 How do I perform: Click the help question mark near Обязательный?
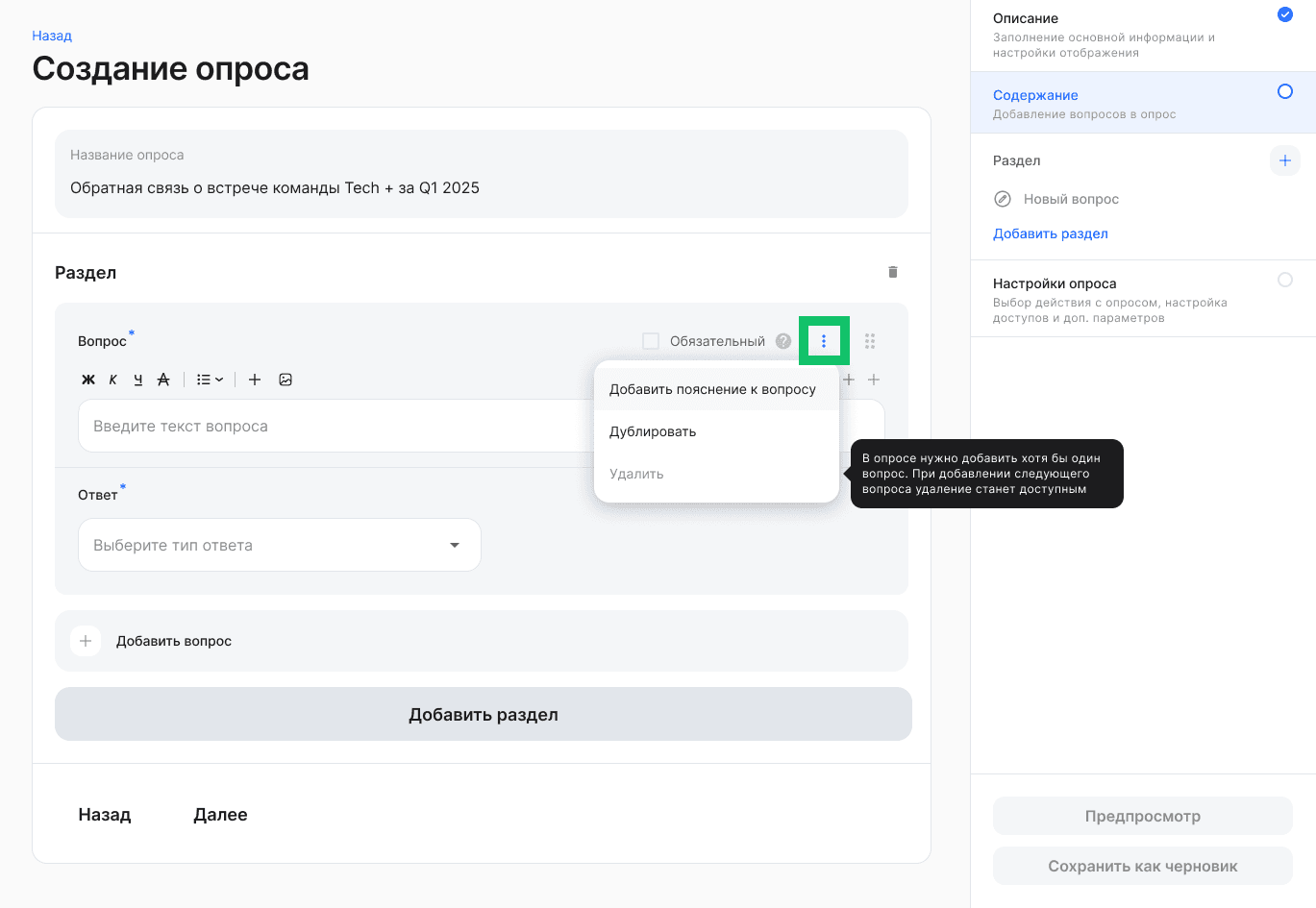pos(782,340)
